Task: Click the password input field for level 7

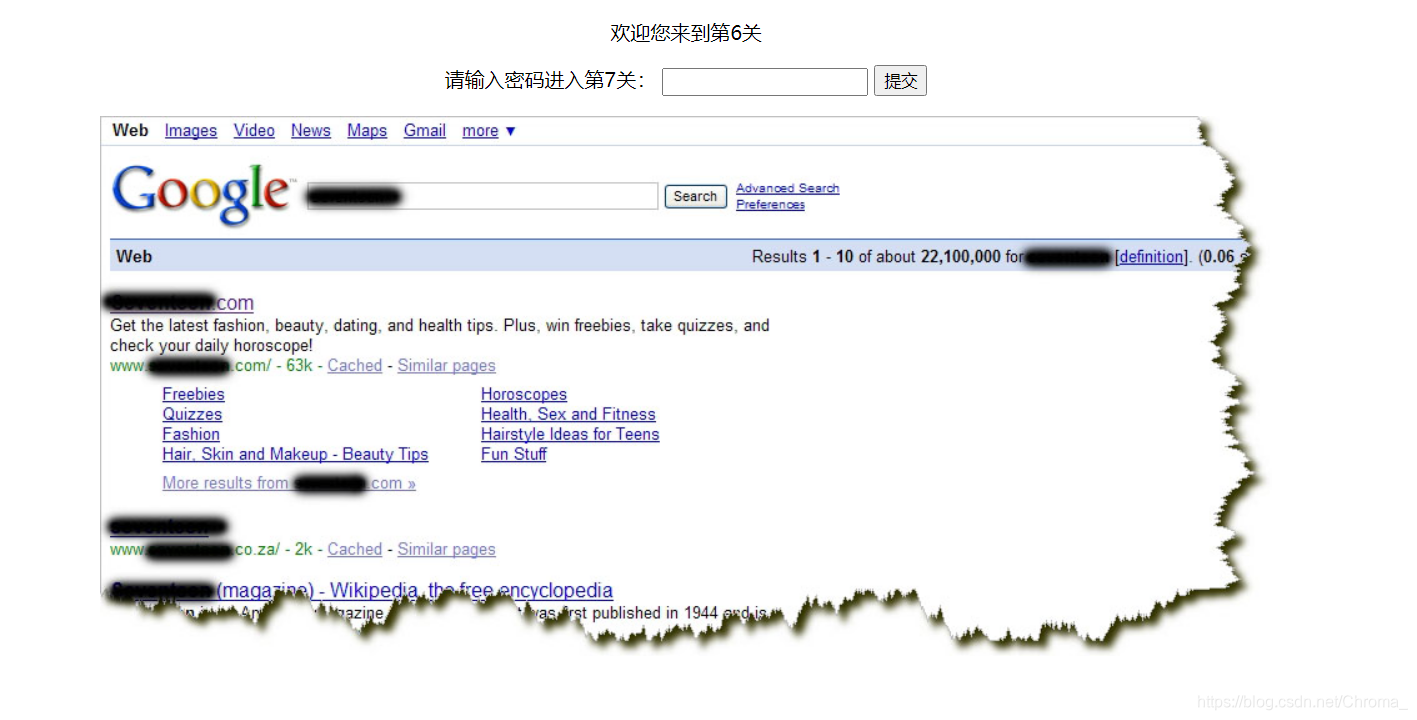Action: point(765,82)
